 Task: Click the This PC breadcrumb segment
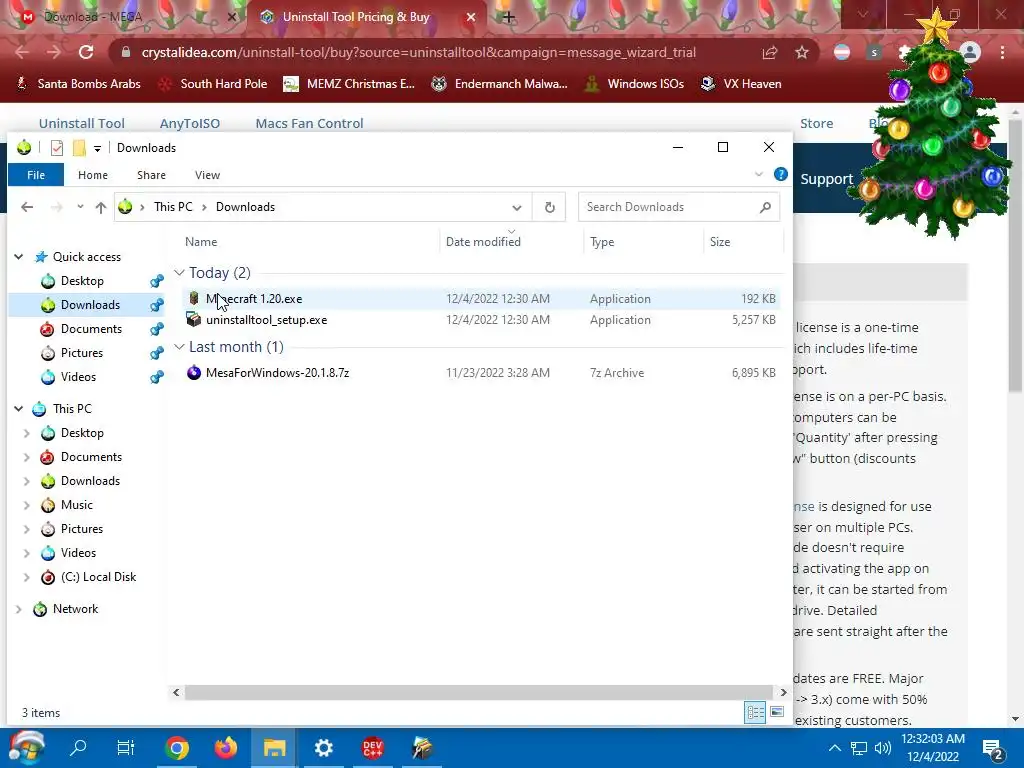173,207
